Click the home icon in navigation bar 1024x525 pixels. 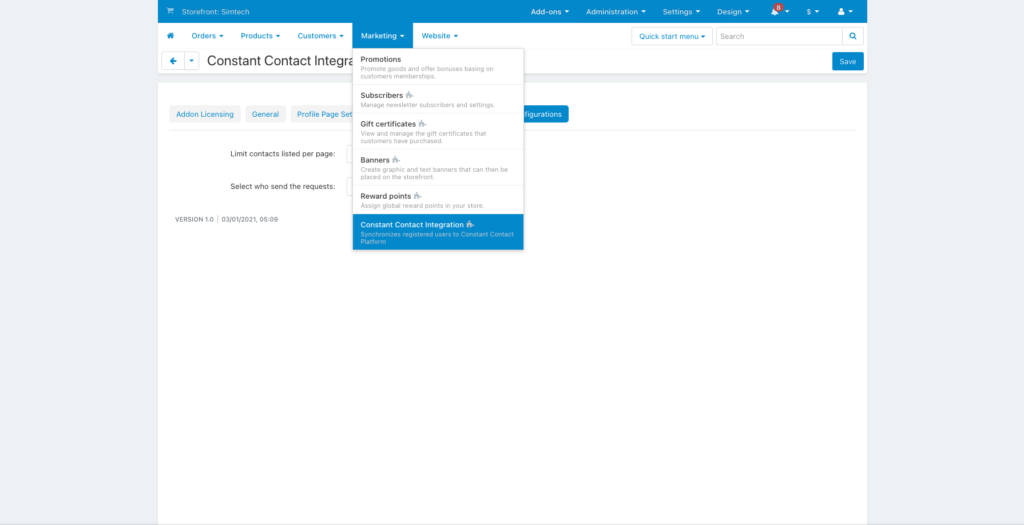[x=170, y=36]
